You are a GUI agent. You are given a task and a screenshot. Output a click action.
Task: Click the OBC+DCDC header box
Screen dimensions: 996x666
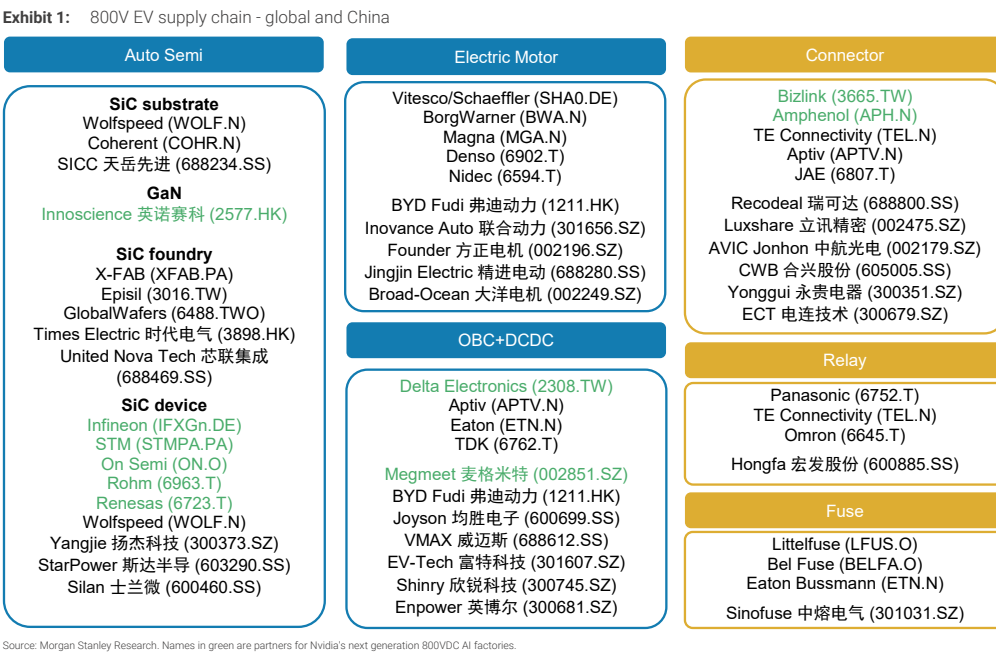(x=506, y=340)
